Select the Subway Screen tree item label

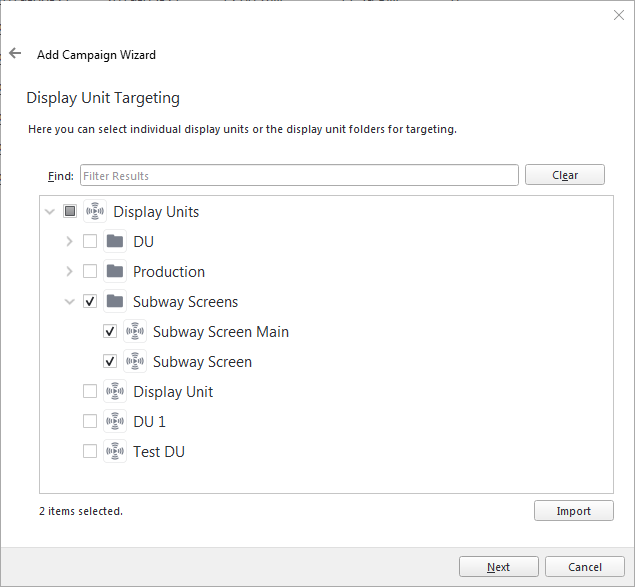[202, 361]
